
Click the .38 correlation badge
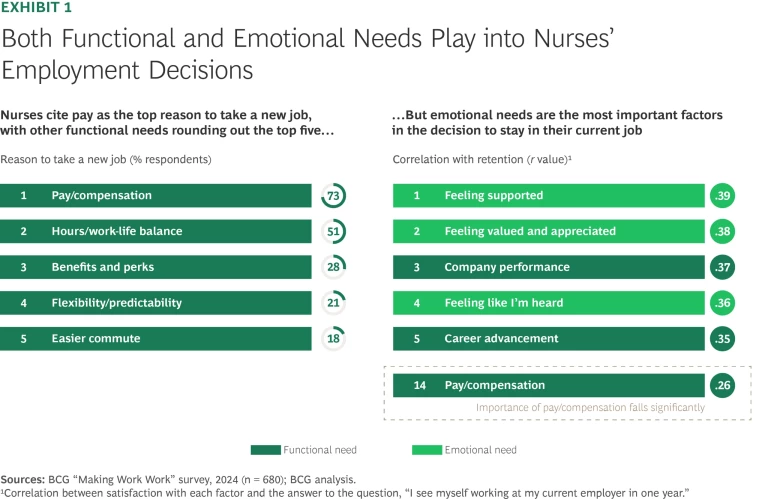coord(722,231)
